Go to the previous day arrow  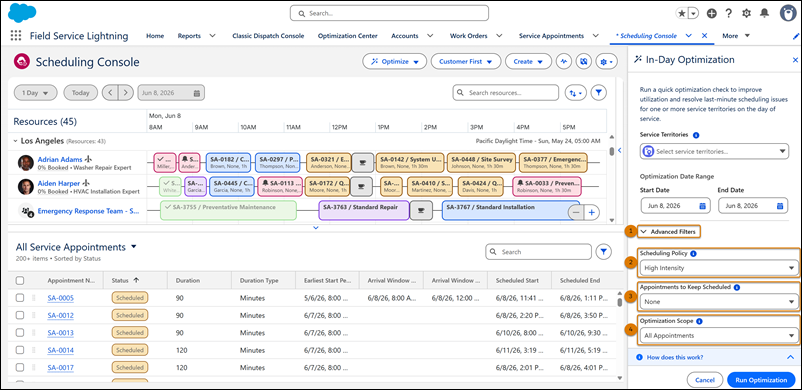(110, 93)
